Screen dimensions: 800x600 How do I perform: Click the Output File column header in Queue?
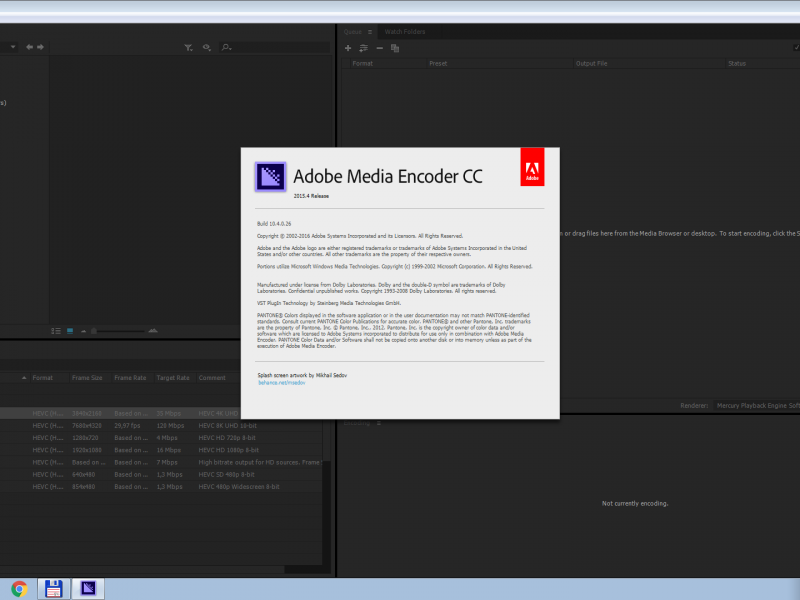click(591, 64)
